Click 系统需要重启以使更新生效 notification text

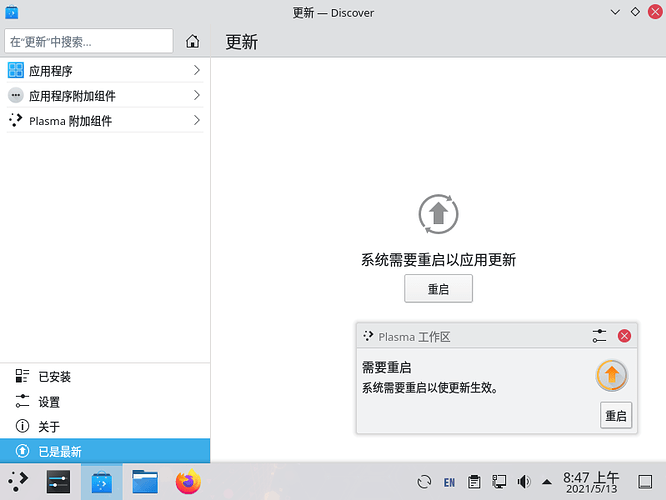click(x=429, y=388)
